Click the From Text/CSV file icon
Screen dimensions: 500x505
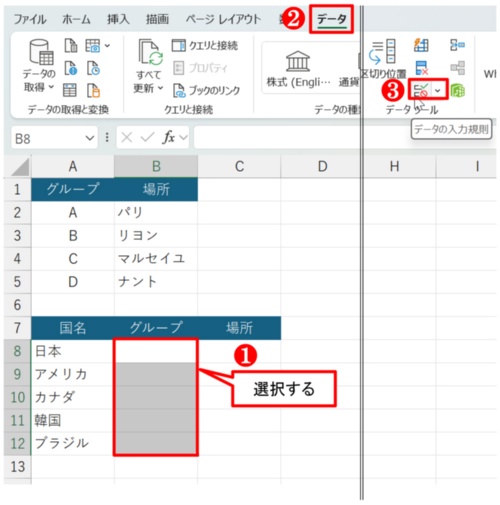(x=71, y=45)
